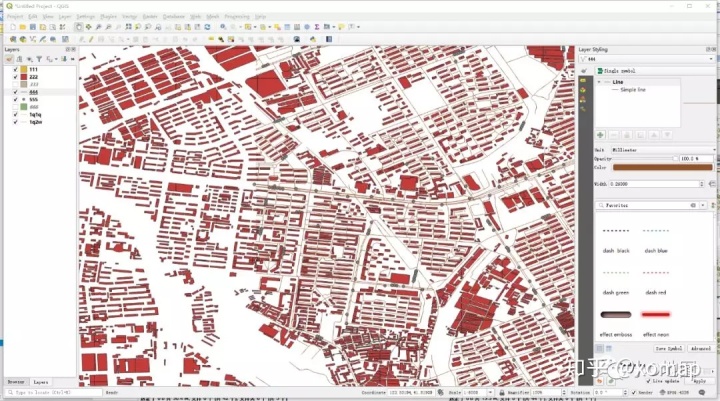Switch to the Browser tab
The image size is (720, 401).
click(16, 382)
